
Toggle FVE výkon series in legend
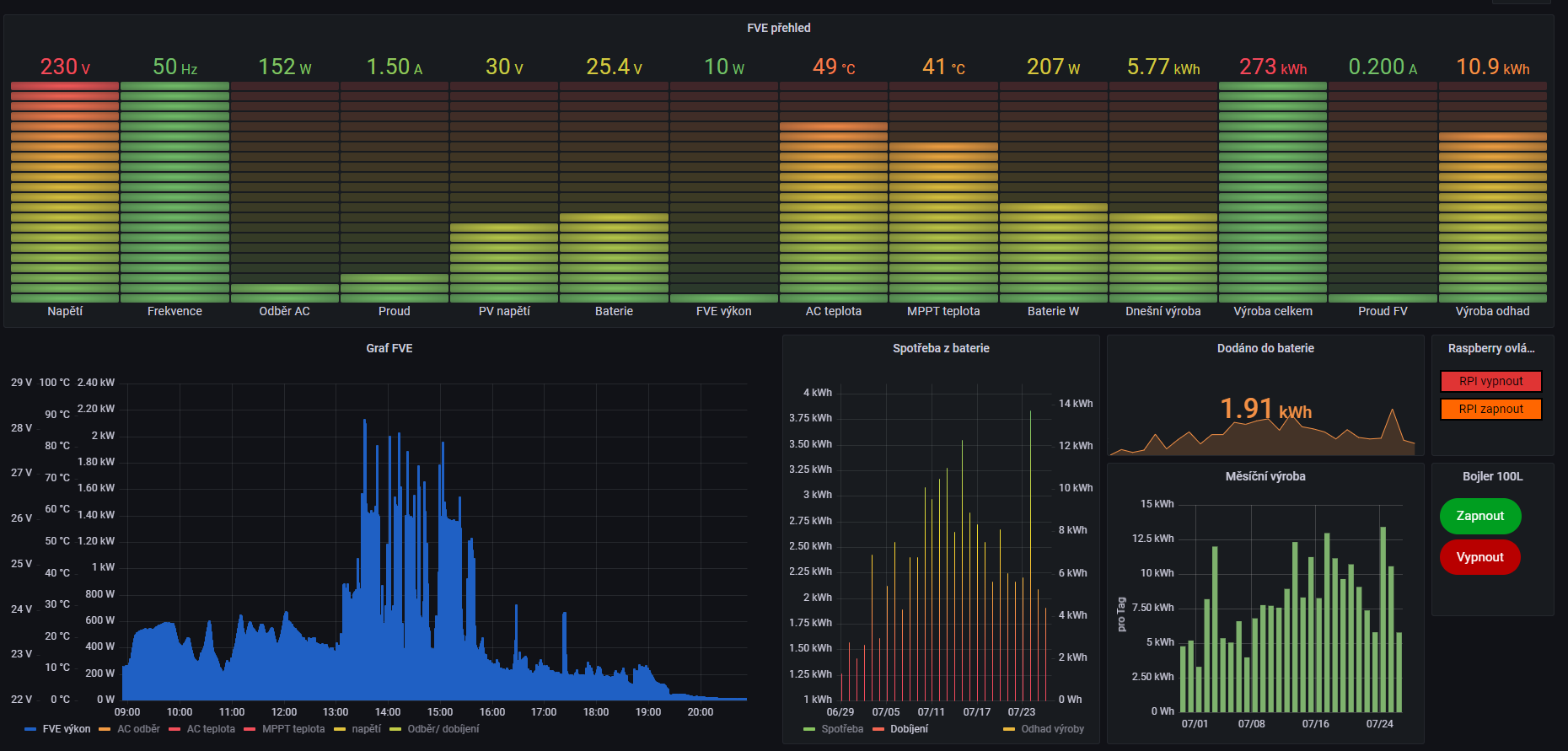click(x=66, y=729)
